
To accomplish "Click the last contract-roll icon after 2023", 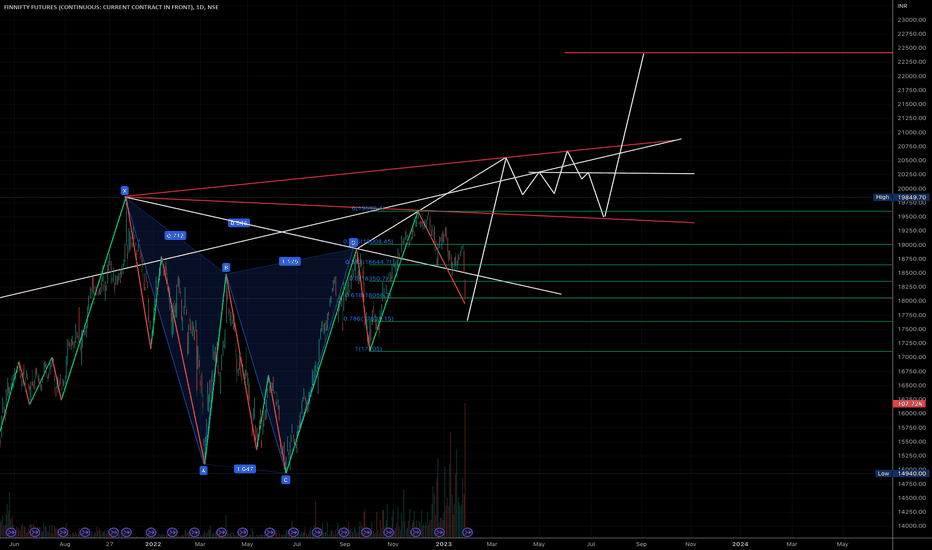I will [467, 532].
